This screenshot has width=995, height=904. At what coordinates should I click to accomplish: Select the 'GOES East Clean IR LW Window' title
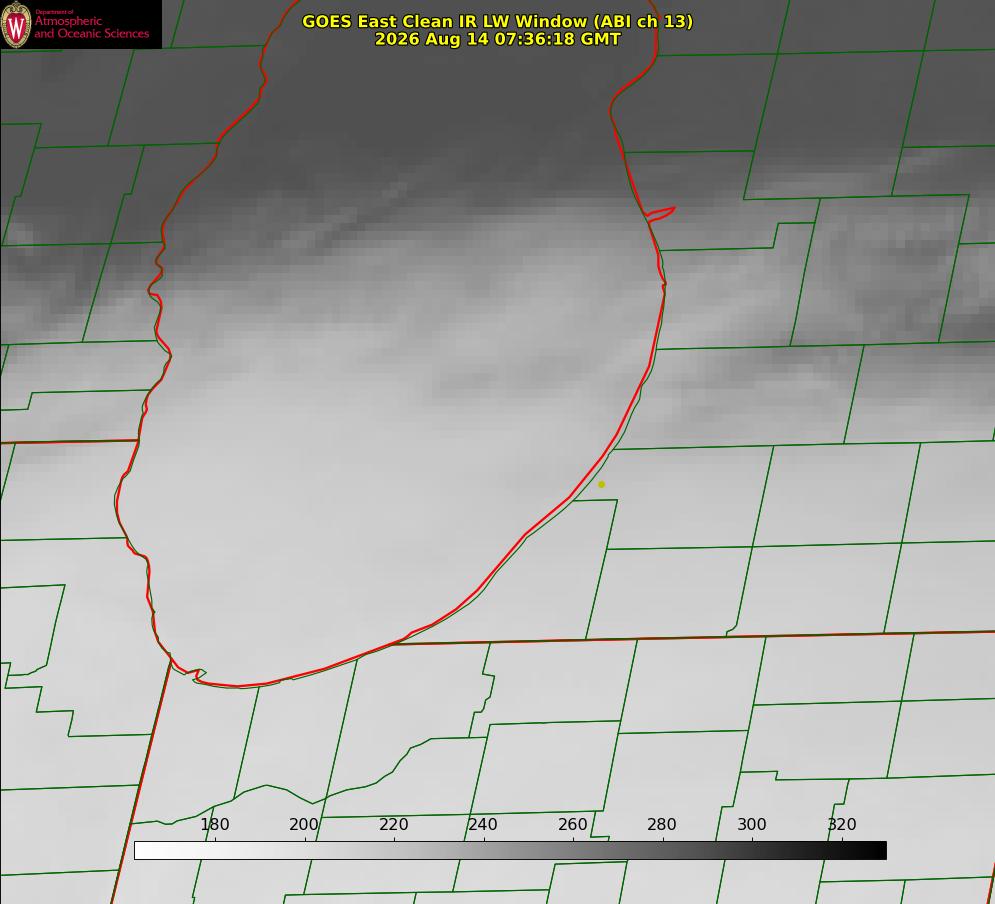pos(498,21)
